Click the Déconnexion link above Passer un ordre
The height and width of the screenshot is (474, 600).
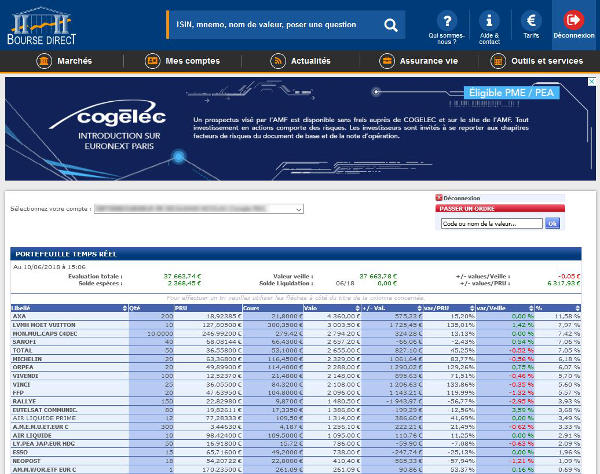pyautogui.click(x=461, y=198)
